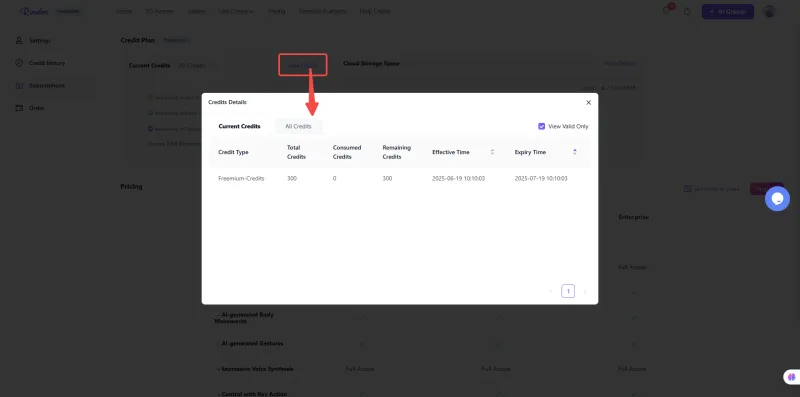800x397 pixels.
Task: Click the AI Create button
Action: tap(728, 12)
